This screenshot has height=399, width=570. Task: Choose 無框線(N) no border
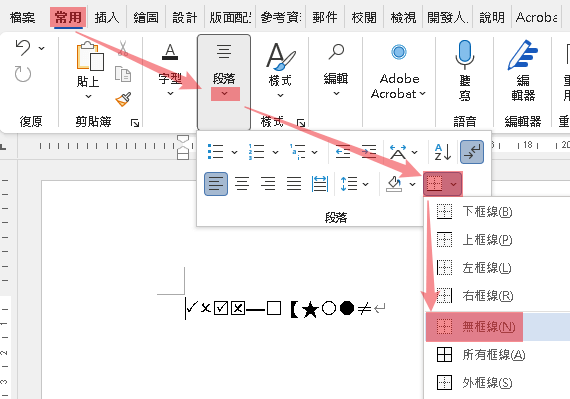point(498,326)
